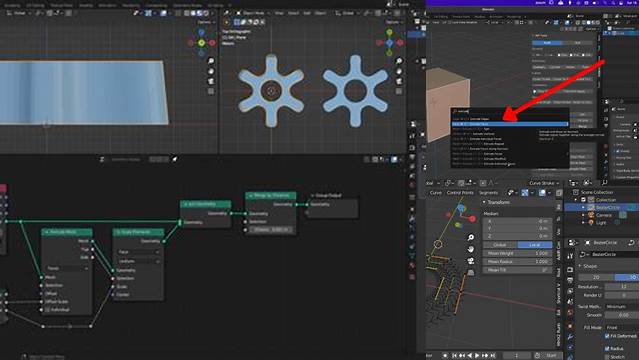Open the Faces dropdown on Extrude Mesh node
The image size is (639, 360).
click(67, 268)
